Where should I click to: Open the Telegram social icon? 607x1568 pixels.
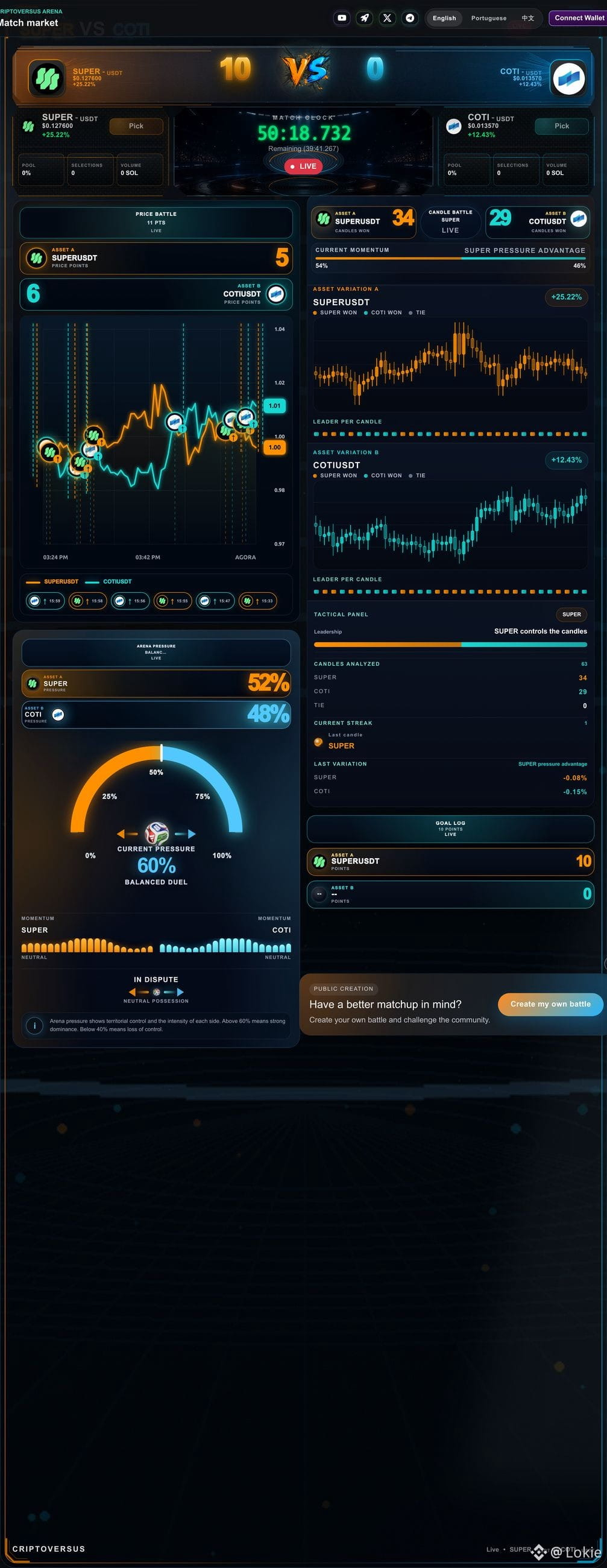tap(410, 17)
